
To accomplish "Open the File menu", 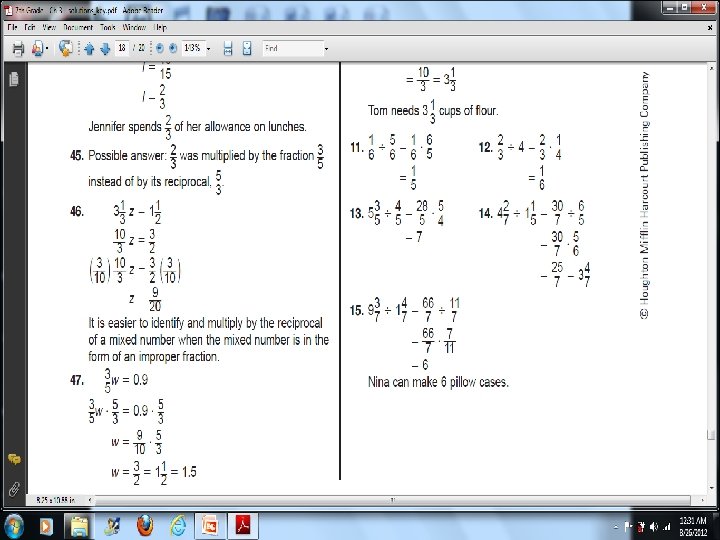I will [x=12, y=28].
